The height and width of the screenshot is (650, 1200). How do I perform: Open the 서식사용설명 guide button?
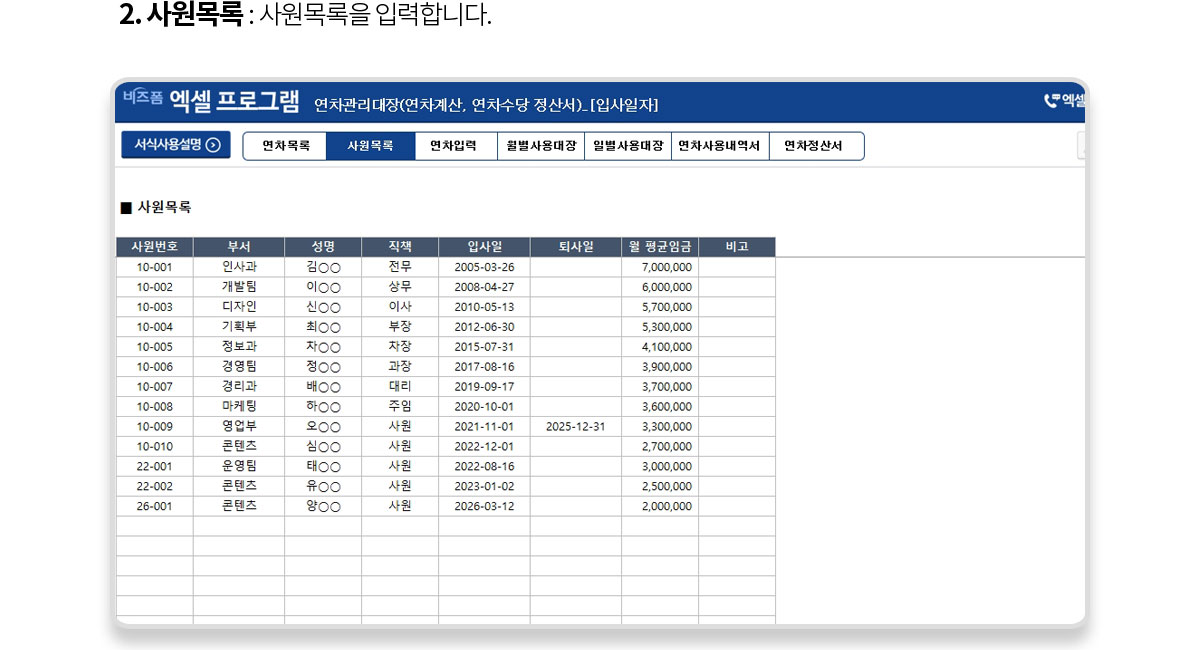[x=176, y=145]
